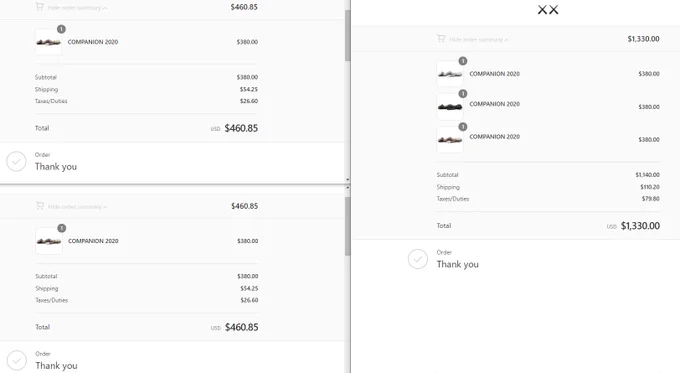Collapse bottom-left Hide order summary toggle
Viewport: 680px width, 373px height.
point(78,206)
